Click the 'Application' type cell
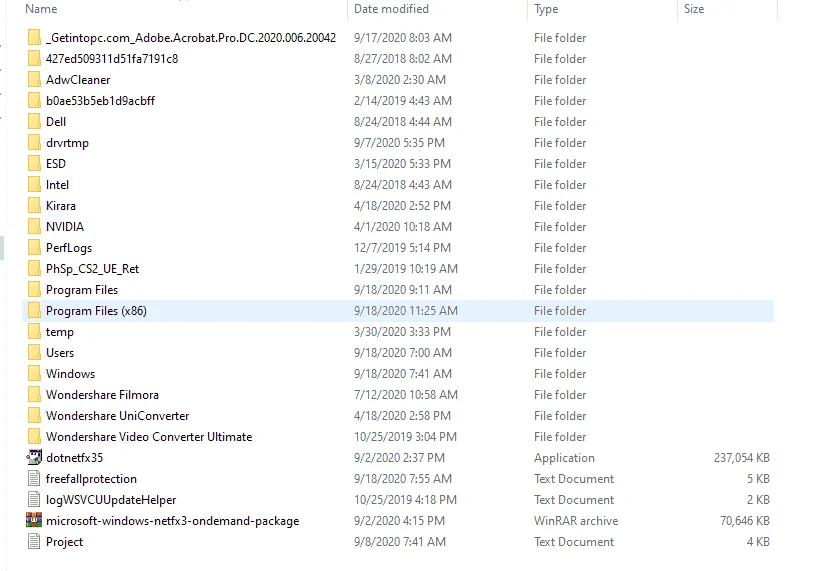 tap(564, 458)
